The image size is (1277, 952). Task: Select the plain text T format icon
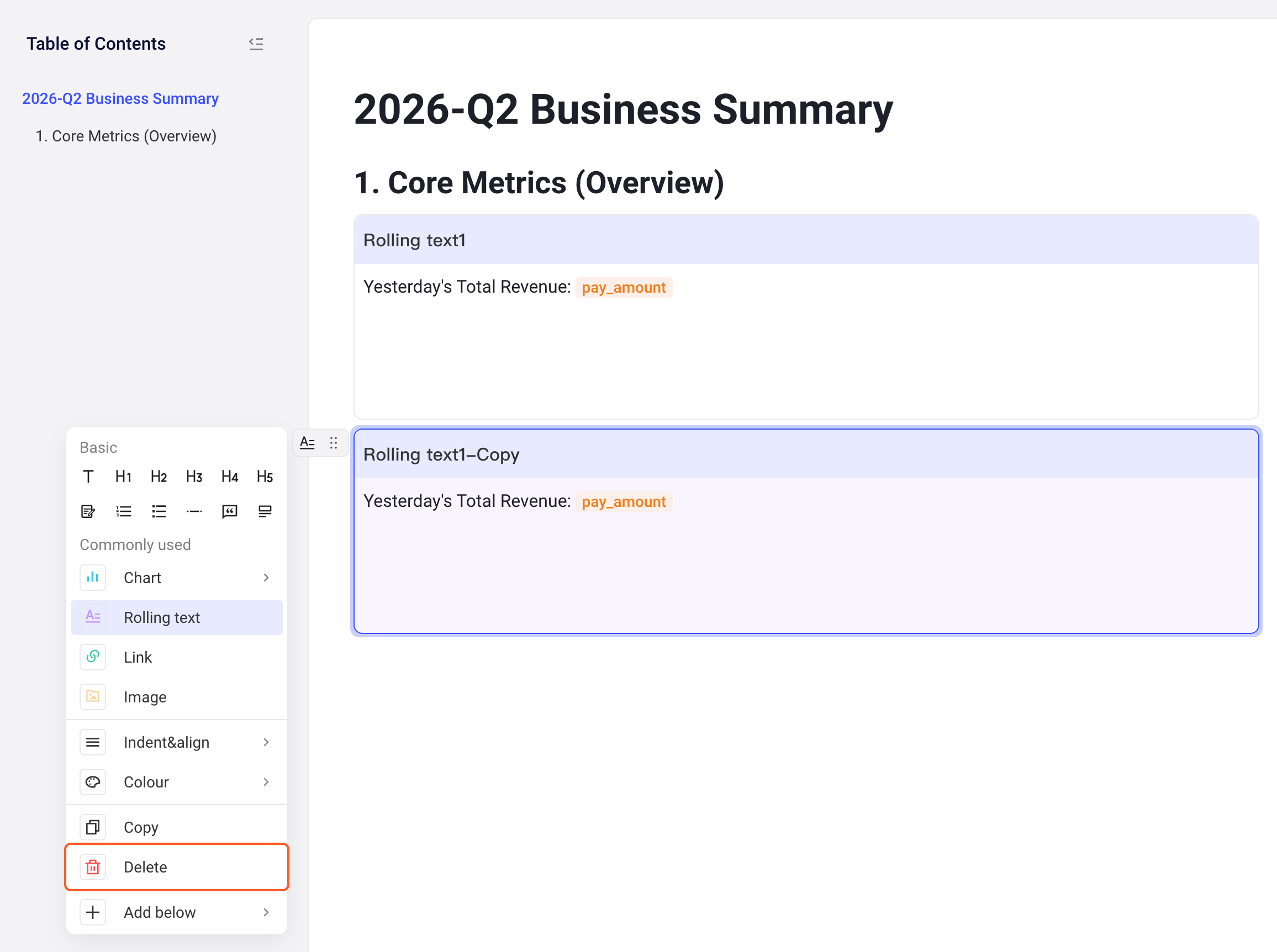pos(88,477)
